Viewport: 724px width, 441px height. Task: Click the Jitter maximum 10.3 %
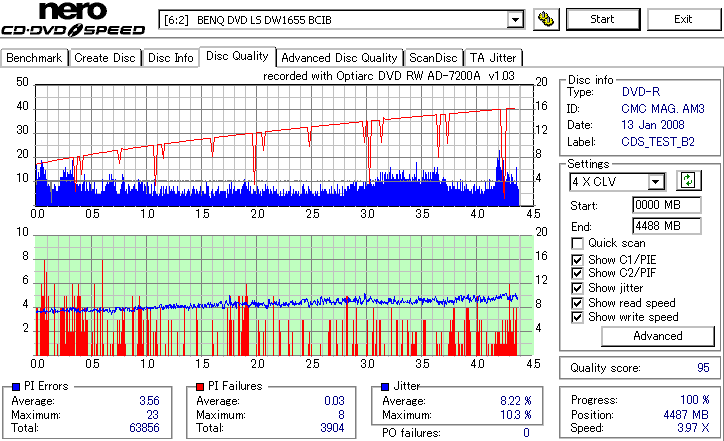516,415
